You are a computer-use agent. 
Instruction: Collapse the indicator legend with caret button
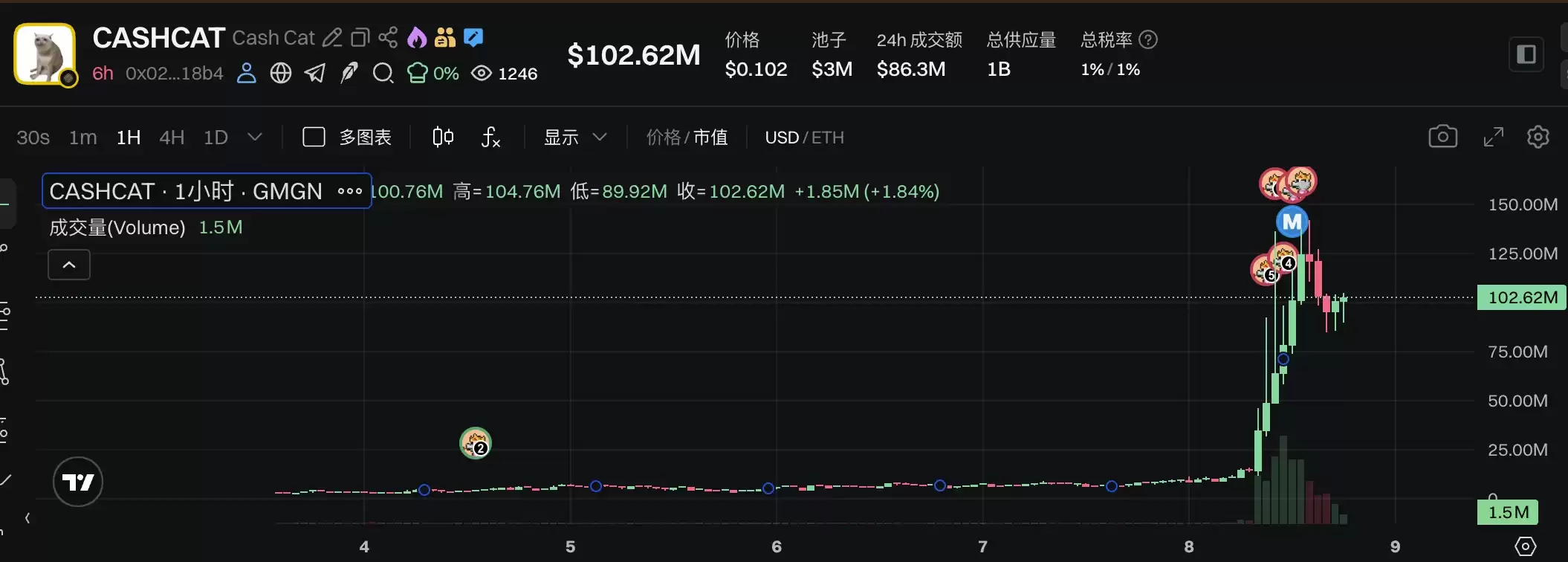[x=69, y=265]
